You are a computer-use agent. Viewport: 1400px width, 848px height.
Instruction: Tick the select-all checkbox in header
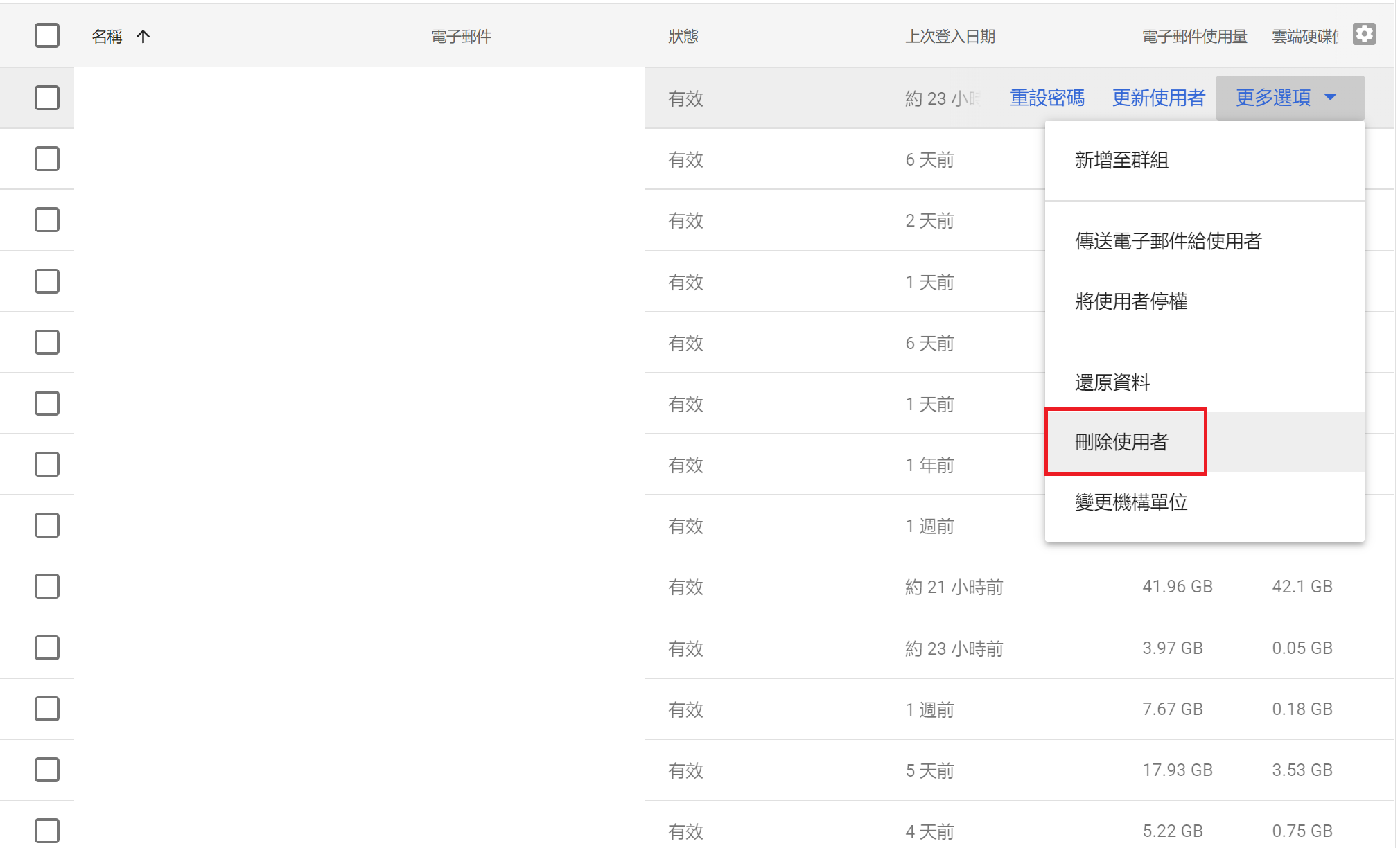(x=47, y=35)
